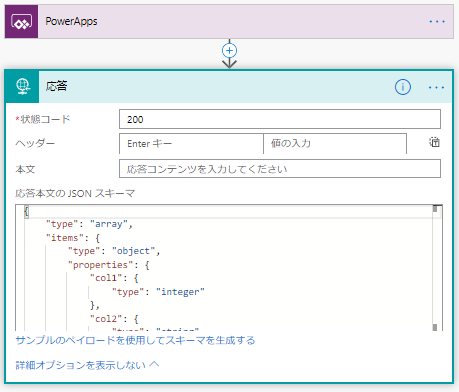Click the 本文 field label
The image size is (459, 392).
click(x=25, y=169)
